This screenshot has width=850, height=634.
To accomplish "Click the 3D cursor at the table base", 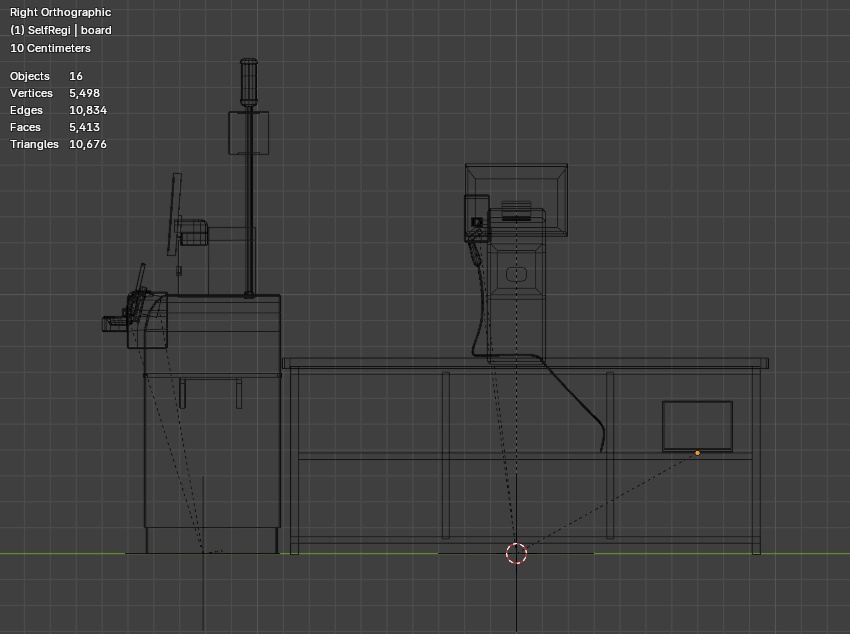I will coord(515,551).
